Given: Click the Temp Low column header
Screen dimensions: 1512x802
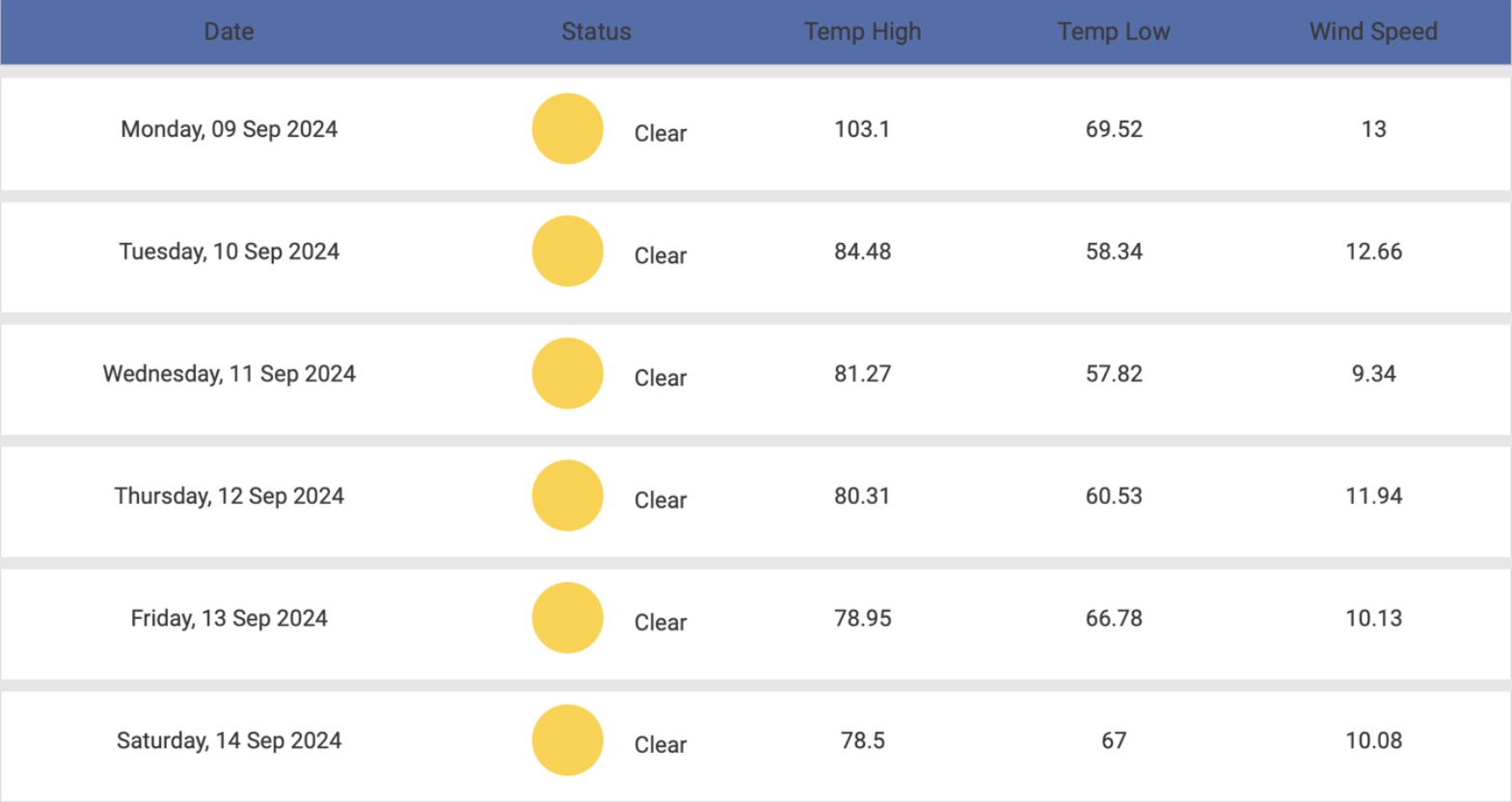Looking at the screenshot, I should point(1114,32).
